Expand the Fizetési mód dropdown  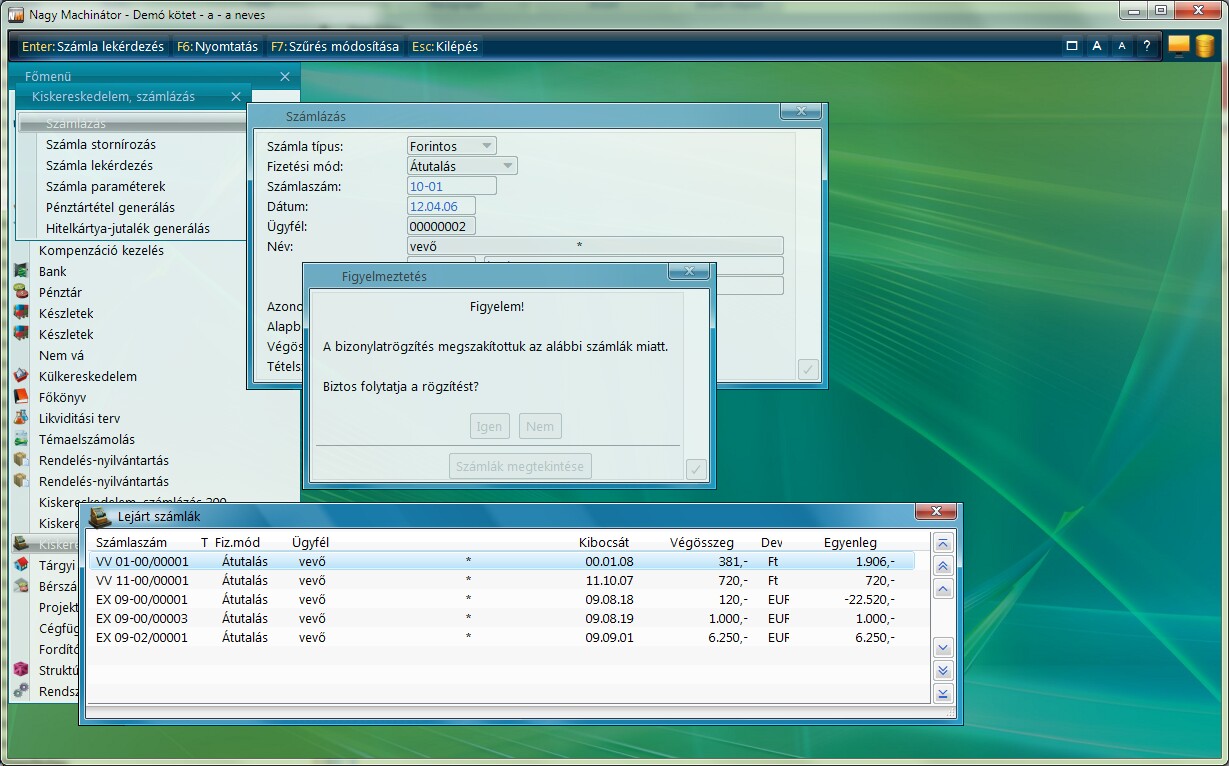pos(507,166)
